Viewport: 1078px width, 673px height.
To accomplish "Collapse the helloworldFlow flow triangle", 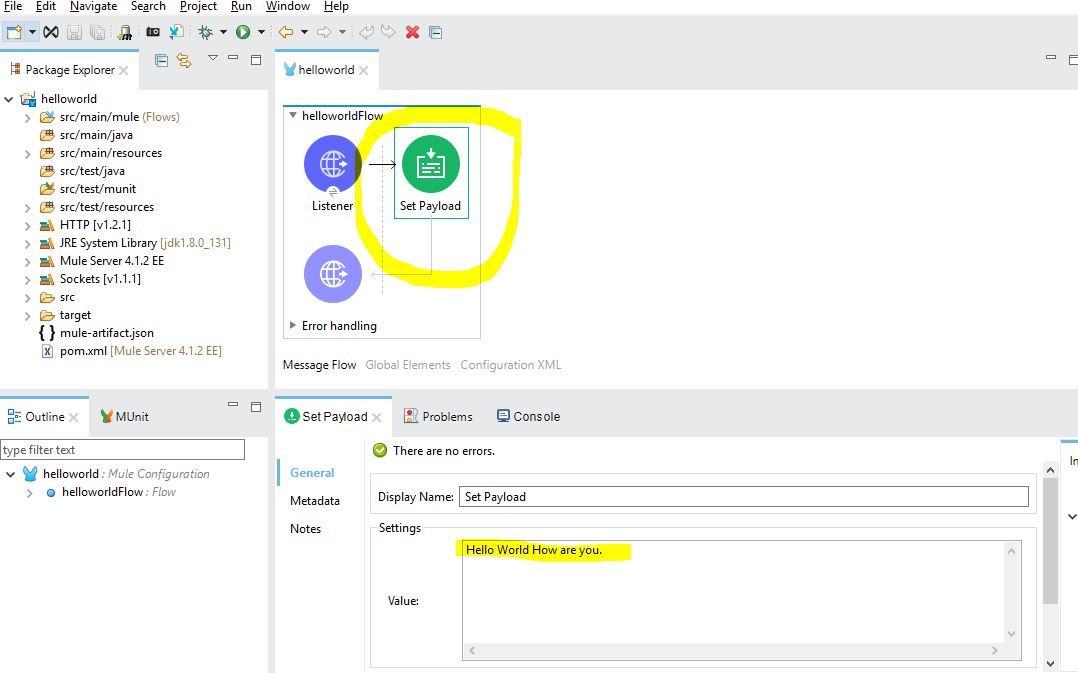I will coord(293,116).
